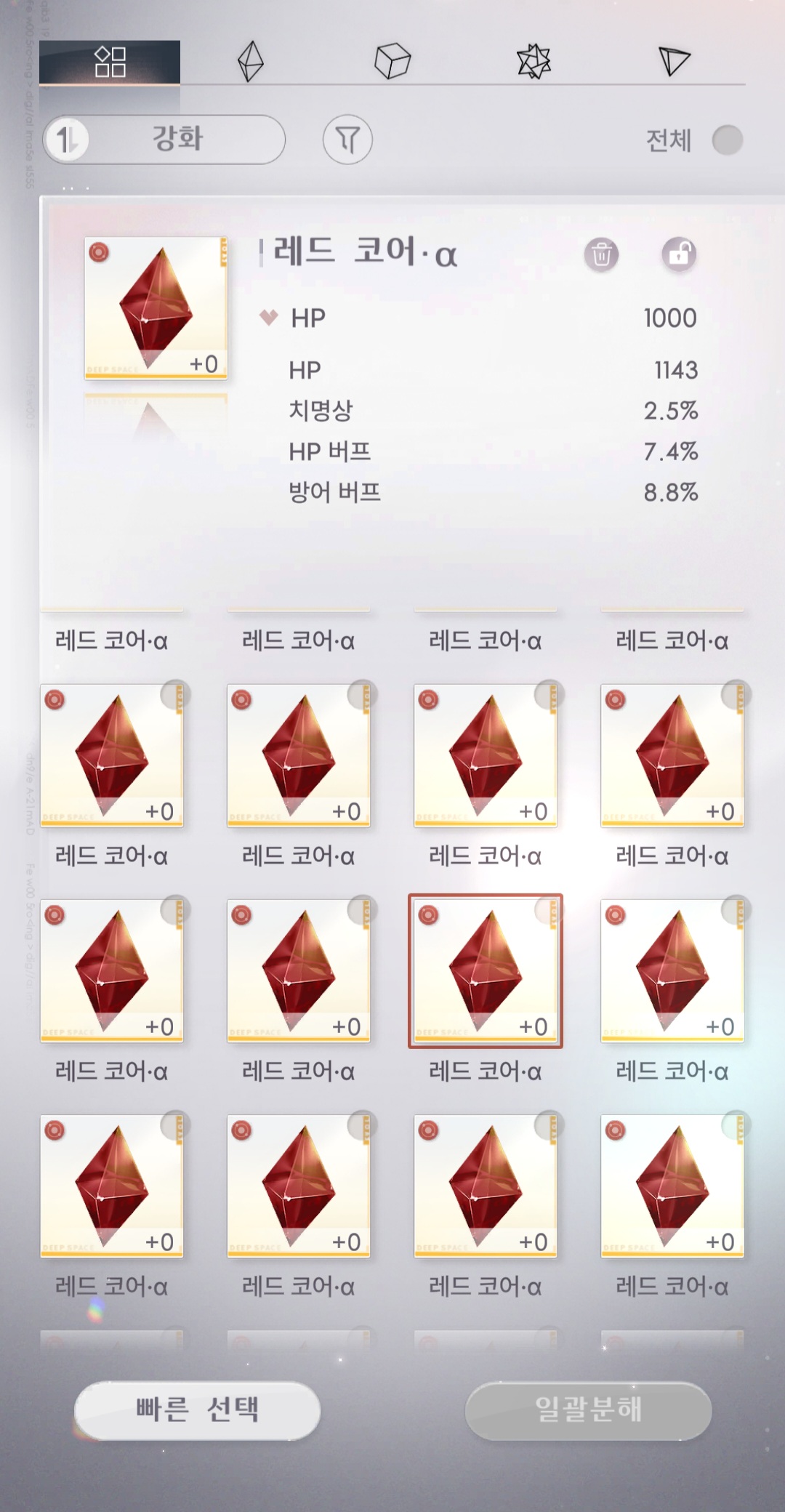This screenshot has width=785, height=1512.
Task: Check the selection circle on first-row first core
Action: [174, 695]
